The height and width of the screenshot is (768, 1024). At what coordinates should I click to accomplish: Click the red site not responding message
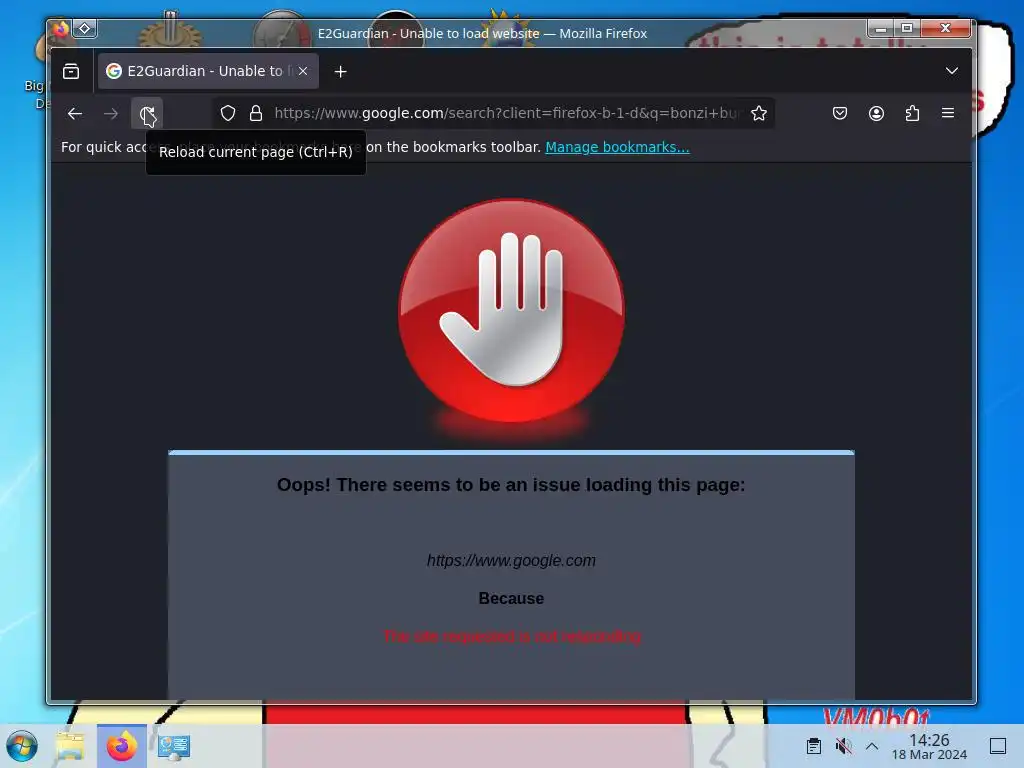(x=511, y=637)
